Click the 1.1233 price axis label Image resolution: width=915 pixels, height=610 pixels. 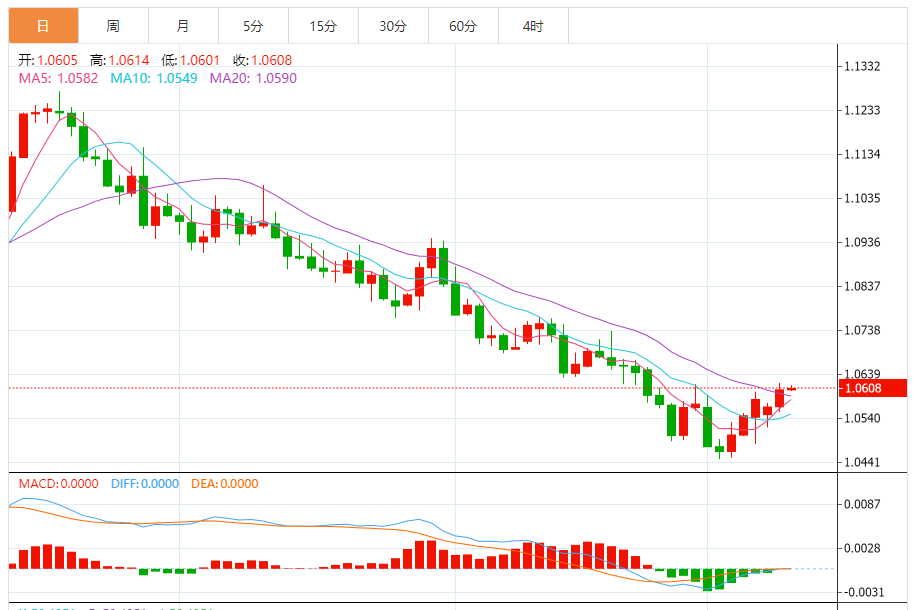pyautogui.click(x=862, y=110)
